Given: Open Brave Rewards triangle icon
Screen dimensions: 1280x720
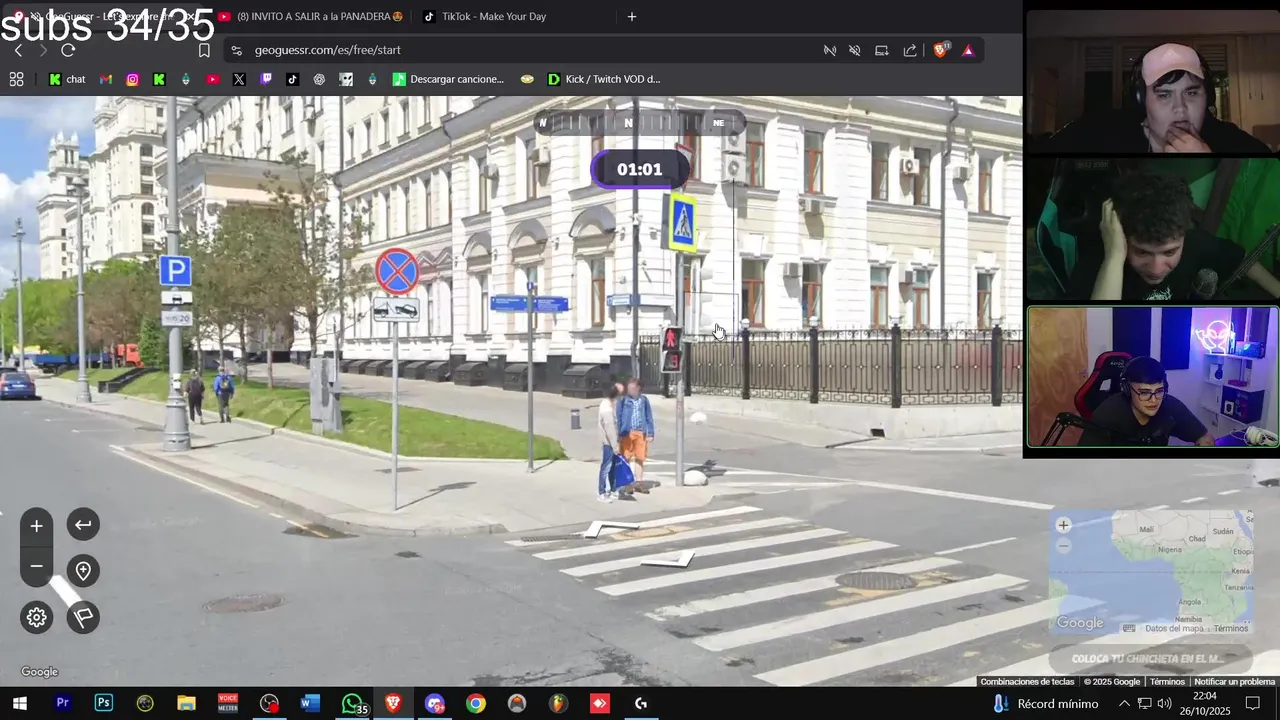Looking at the screenshot, I should point(968,50).
